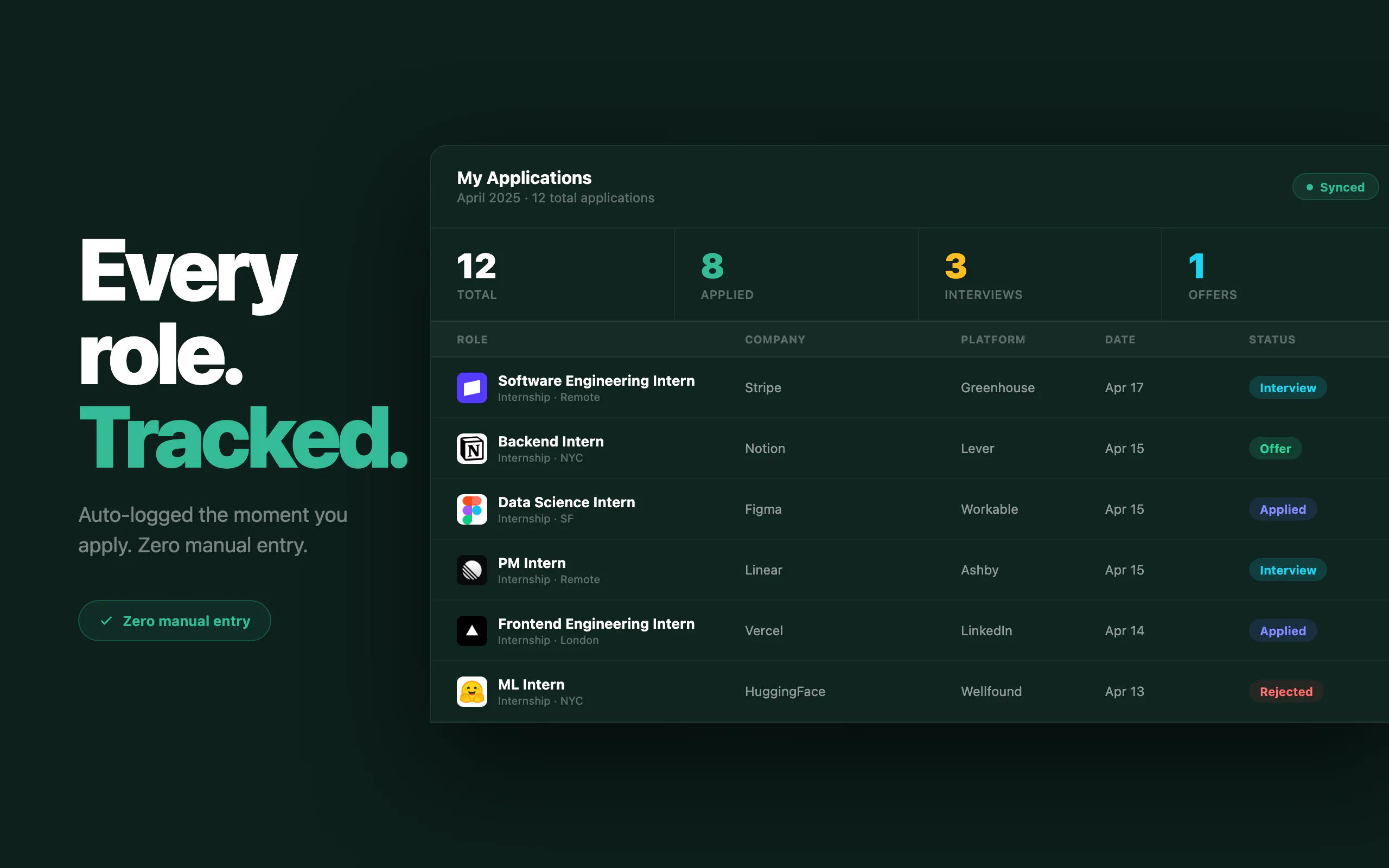This screenshot has width=1389, height=868.
Task: Click the Internship · SF subtitle
Action: pyautogui.click(x=536, y=519)
